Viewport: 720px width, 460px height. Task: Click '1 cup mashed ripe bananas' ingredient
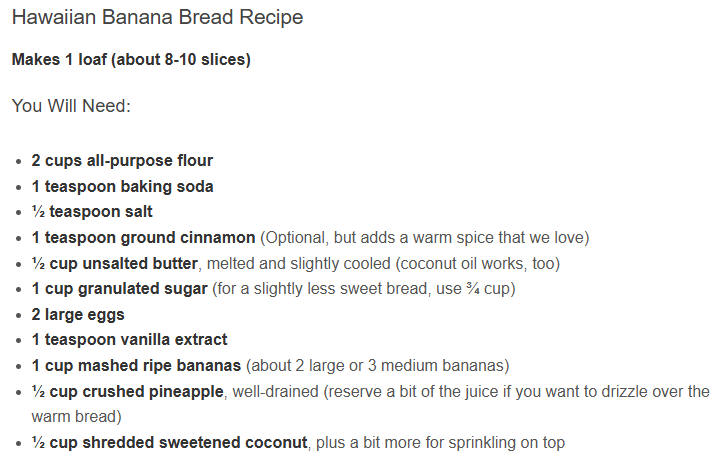[136, 365]
